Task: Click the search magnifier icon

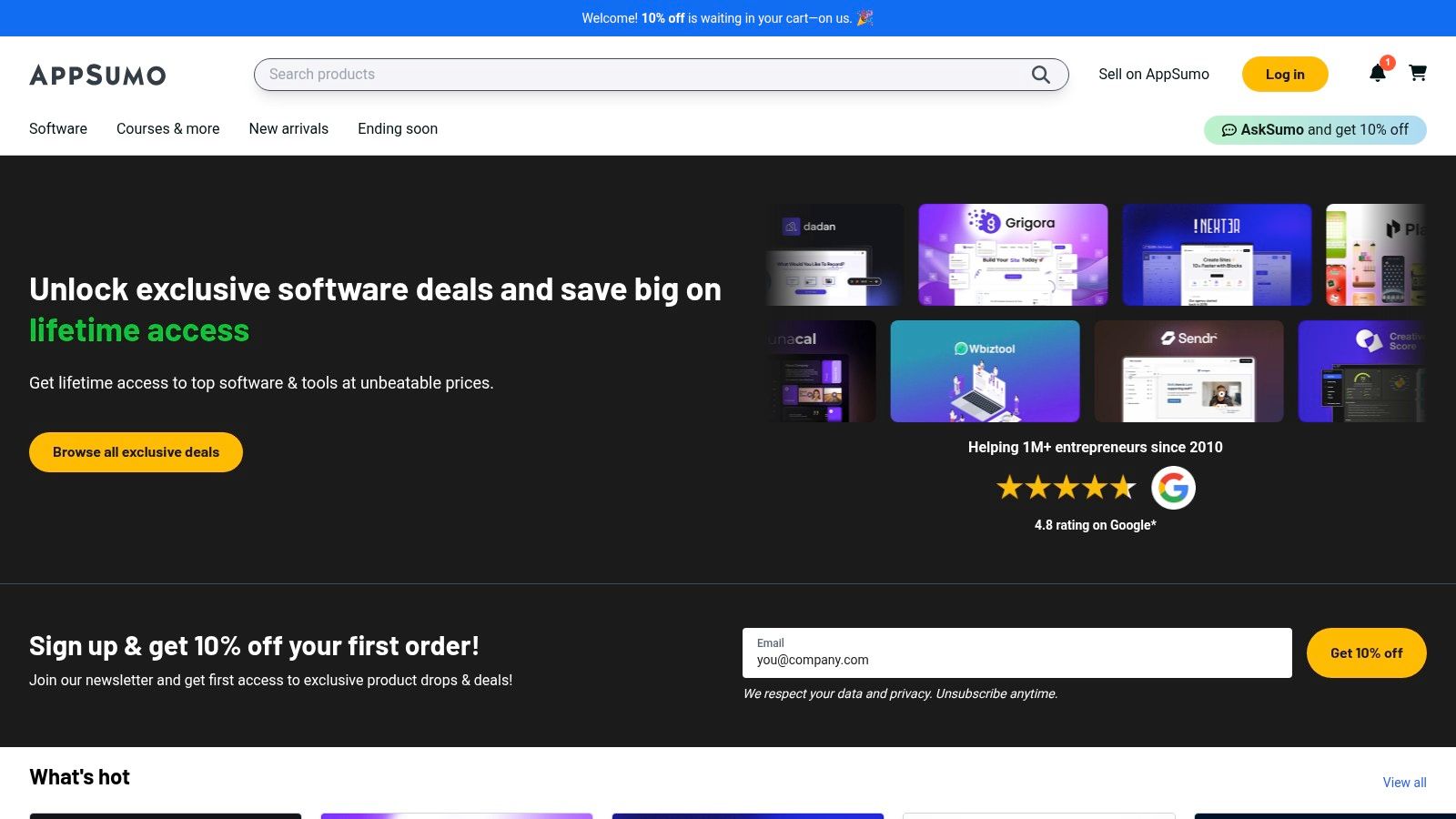Action: point(1040,75)
